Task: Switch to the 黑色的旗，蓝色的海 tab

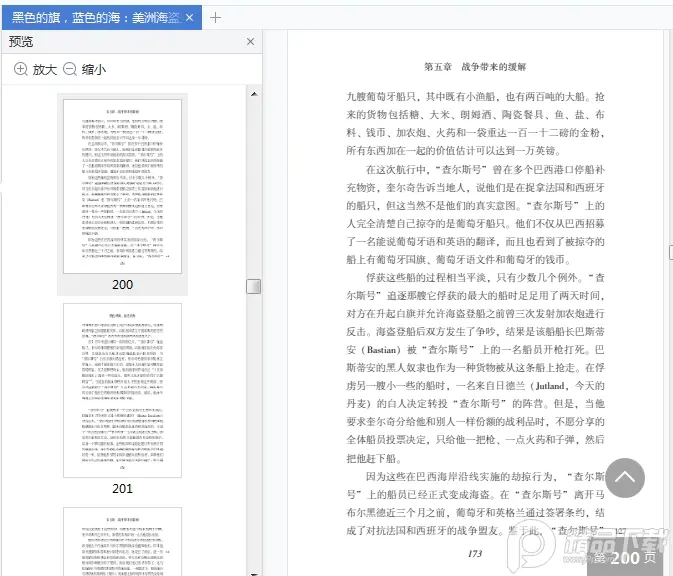Action: click(x=102, y=18)
